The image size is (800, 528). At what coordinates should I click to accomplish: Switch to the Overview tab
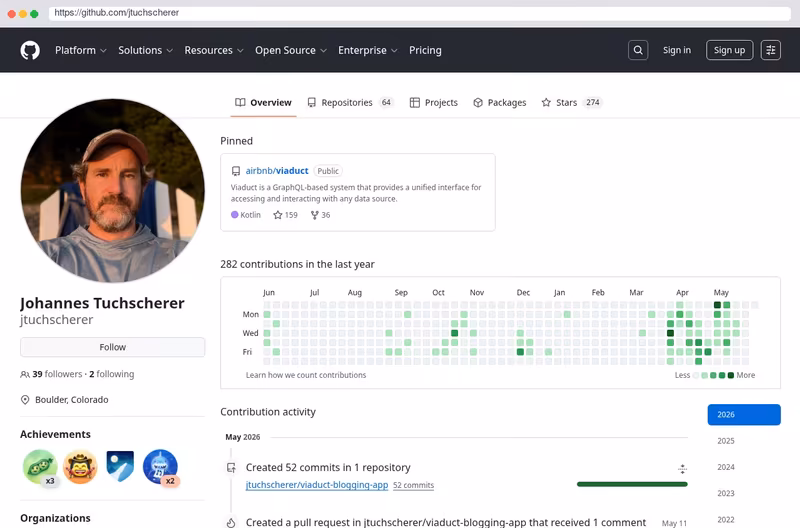[263, 103]
